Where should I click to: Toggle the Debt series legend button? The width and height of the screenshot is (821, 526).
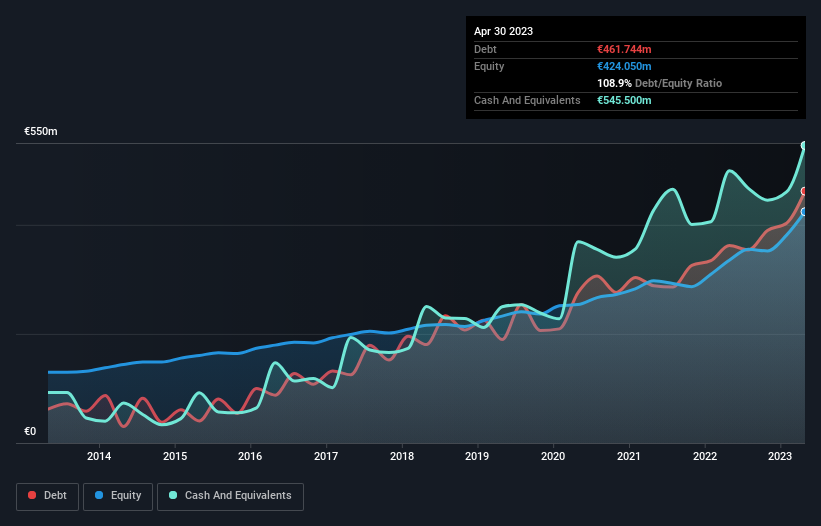tap(48, 496)
